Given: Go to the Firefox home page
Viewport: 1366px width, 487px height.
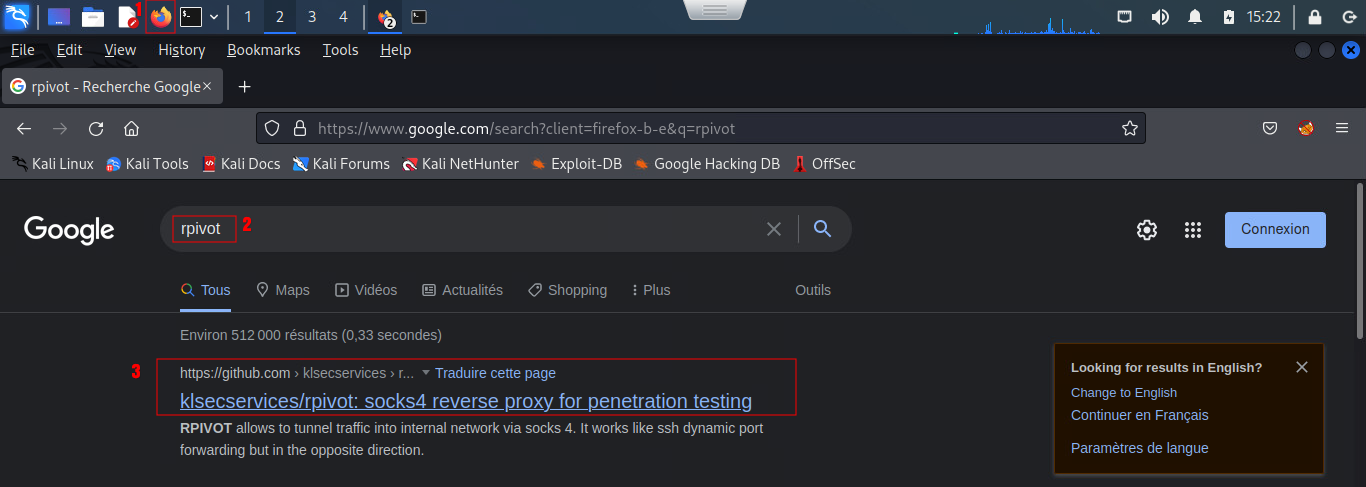Looking at the screenshot, I should click(130, 129).
